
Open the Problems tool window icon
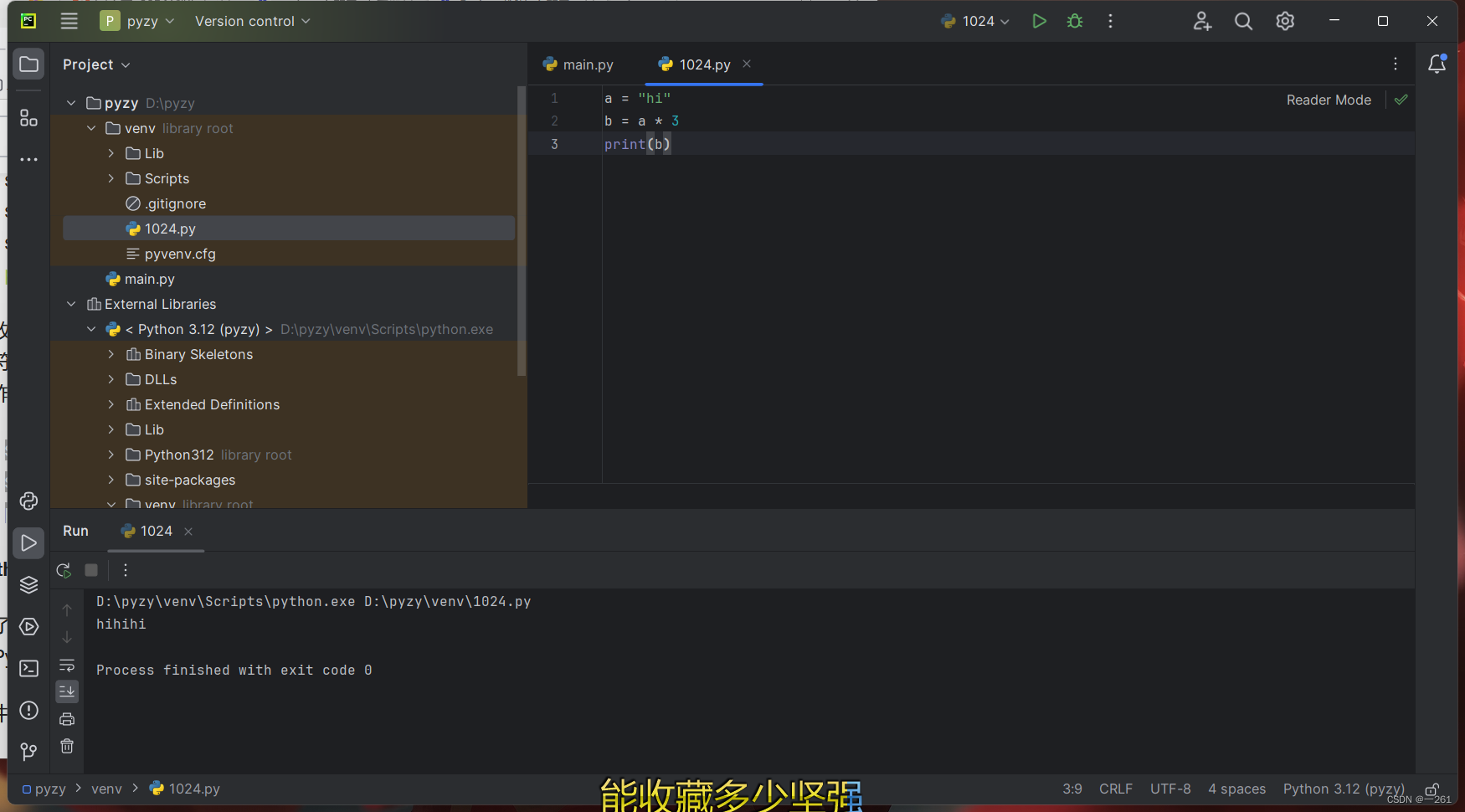28,710
